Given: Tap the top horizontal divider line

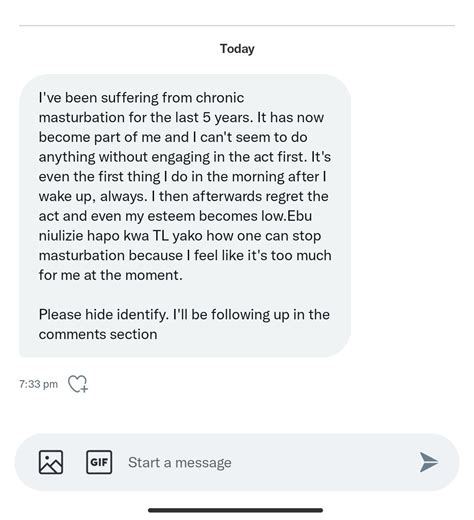Looking at the screenshot, I should pos(237,25).
